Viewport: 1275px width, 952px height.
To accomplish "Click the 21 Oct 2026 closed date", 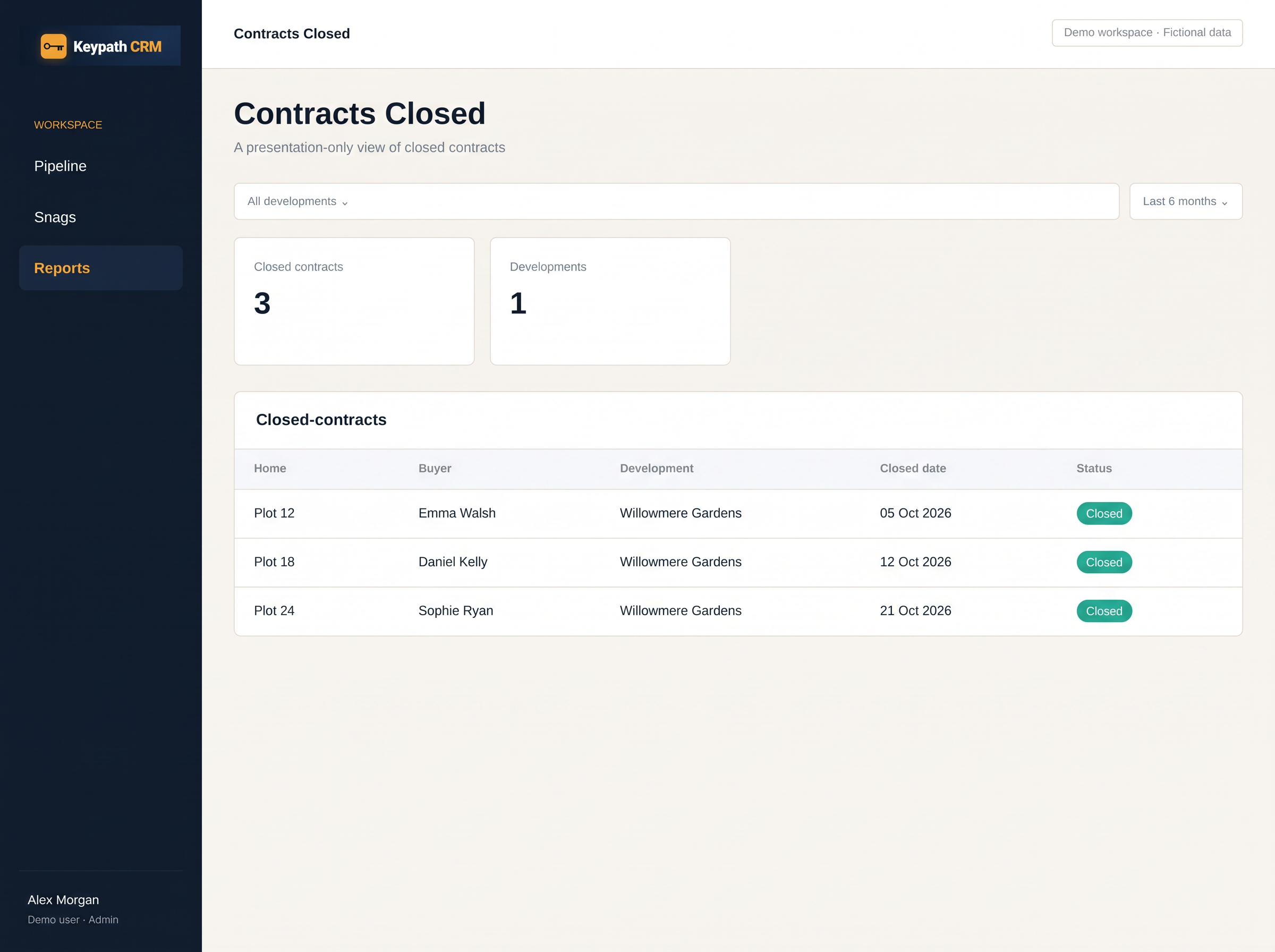I will (915, 611).
